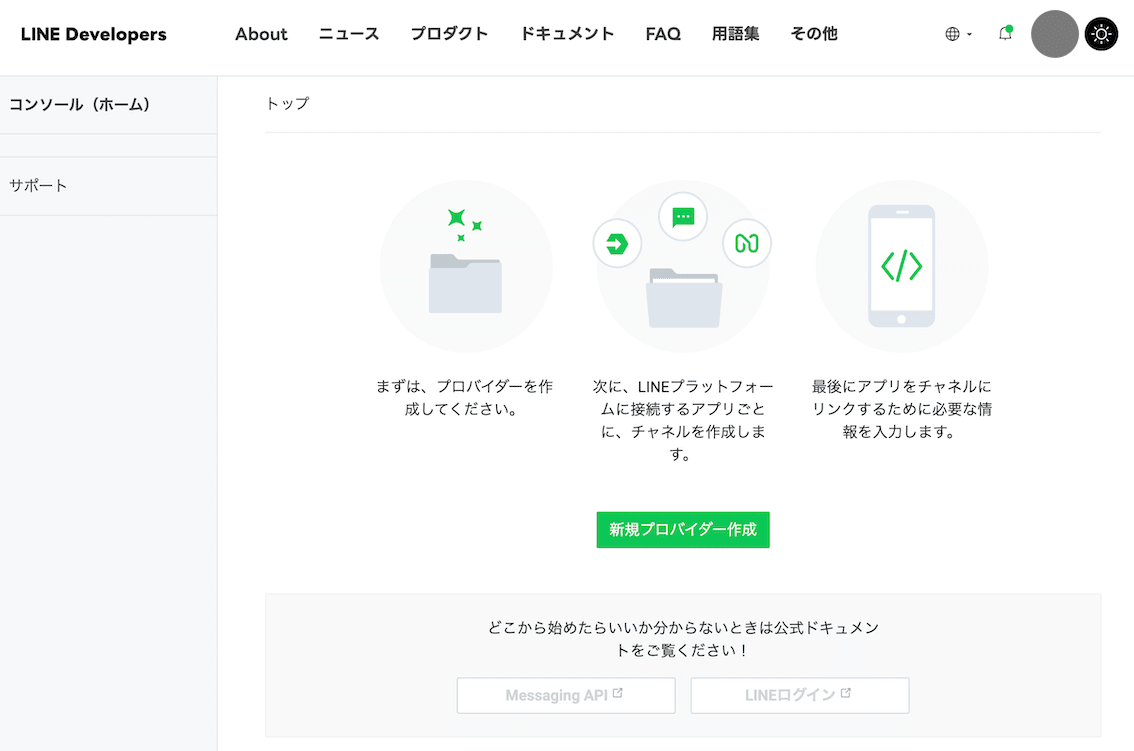The width and height of the screenshot is (1134, 751).
Task: Open the ドキュメント menu
Action: pos(567,34)
